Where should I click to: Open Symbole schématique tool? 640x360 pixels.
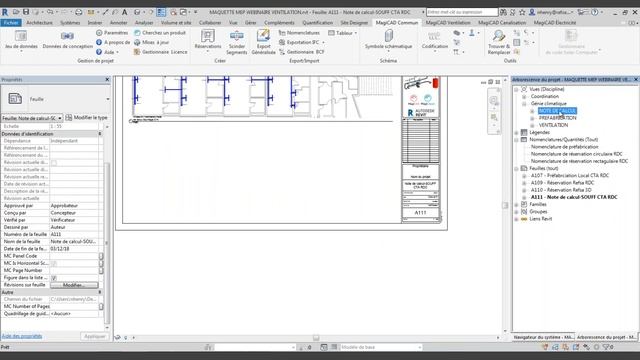click(x=389, y=40)
